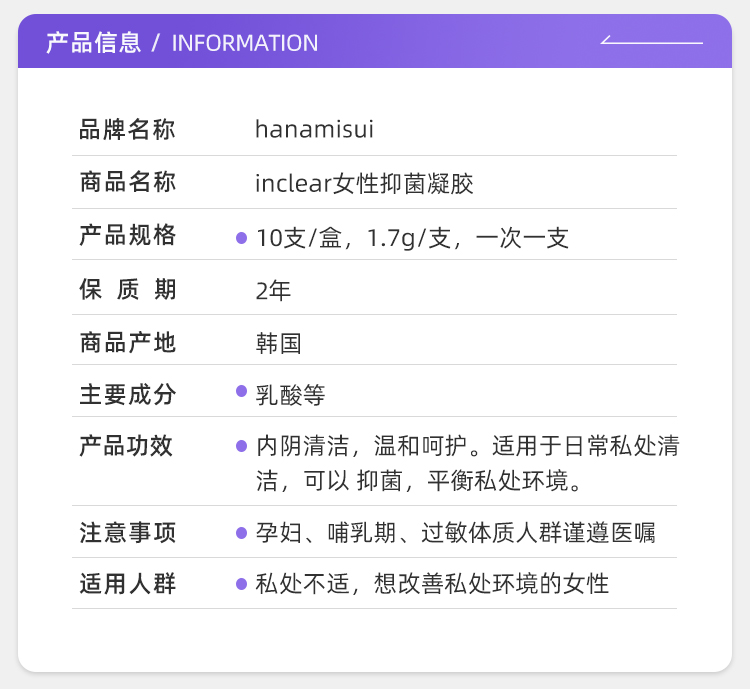The width and height of the screenshot is (750, 689).
Task: Click the label 产品功效
Action: [126, 446]
